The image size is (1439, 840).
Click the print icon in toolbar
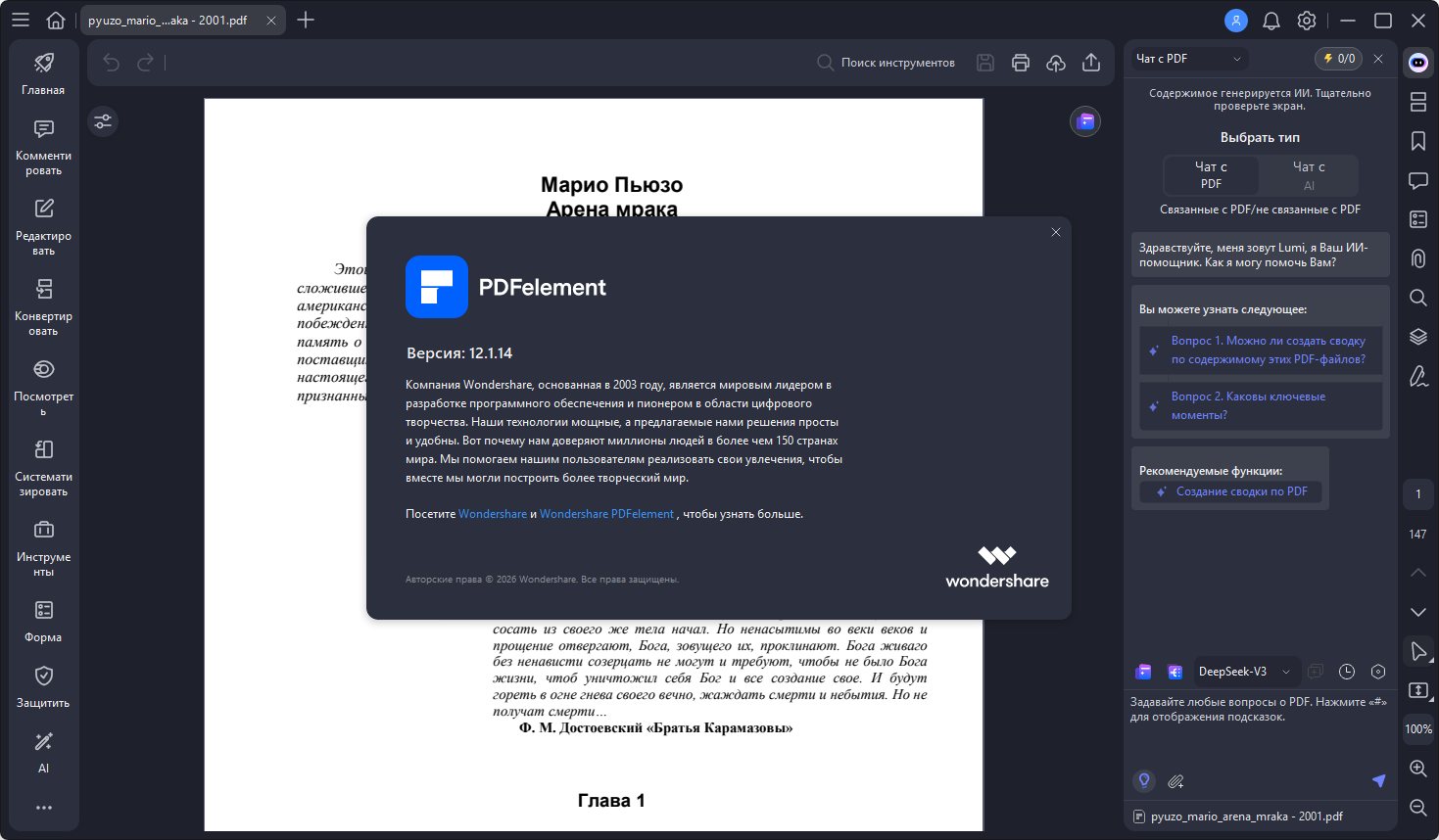click(1021, 63)
